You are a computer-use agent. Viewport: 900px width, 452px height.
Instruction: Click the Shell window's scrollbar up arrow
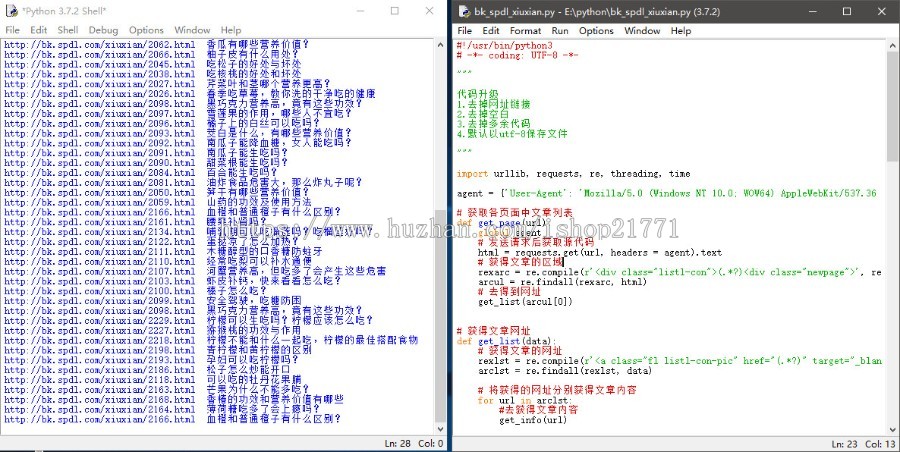point(440,45)
